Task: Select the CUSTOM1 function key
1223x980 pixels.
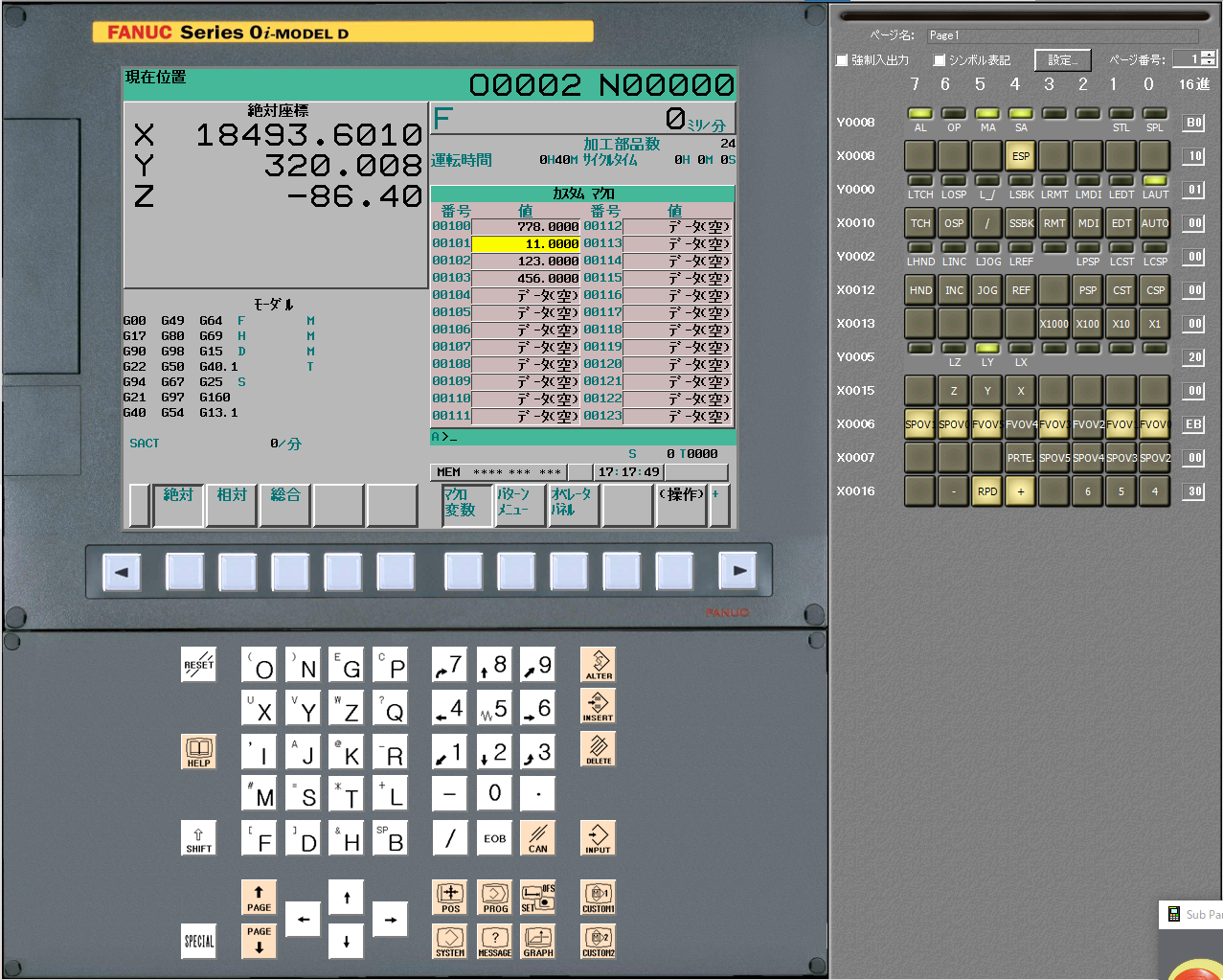Action: click(598, 897)
